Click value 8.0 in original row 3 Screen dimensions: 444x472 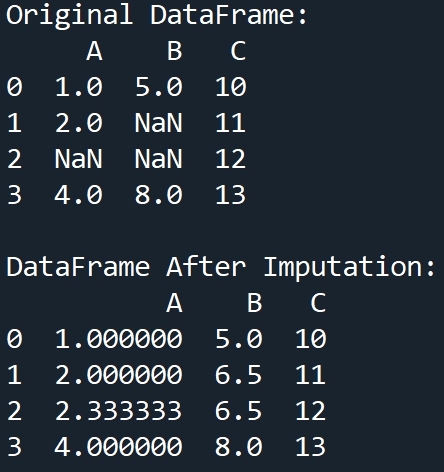tap(159, 195)
